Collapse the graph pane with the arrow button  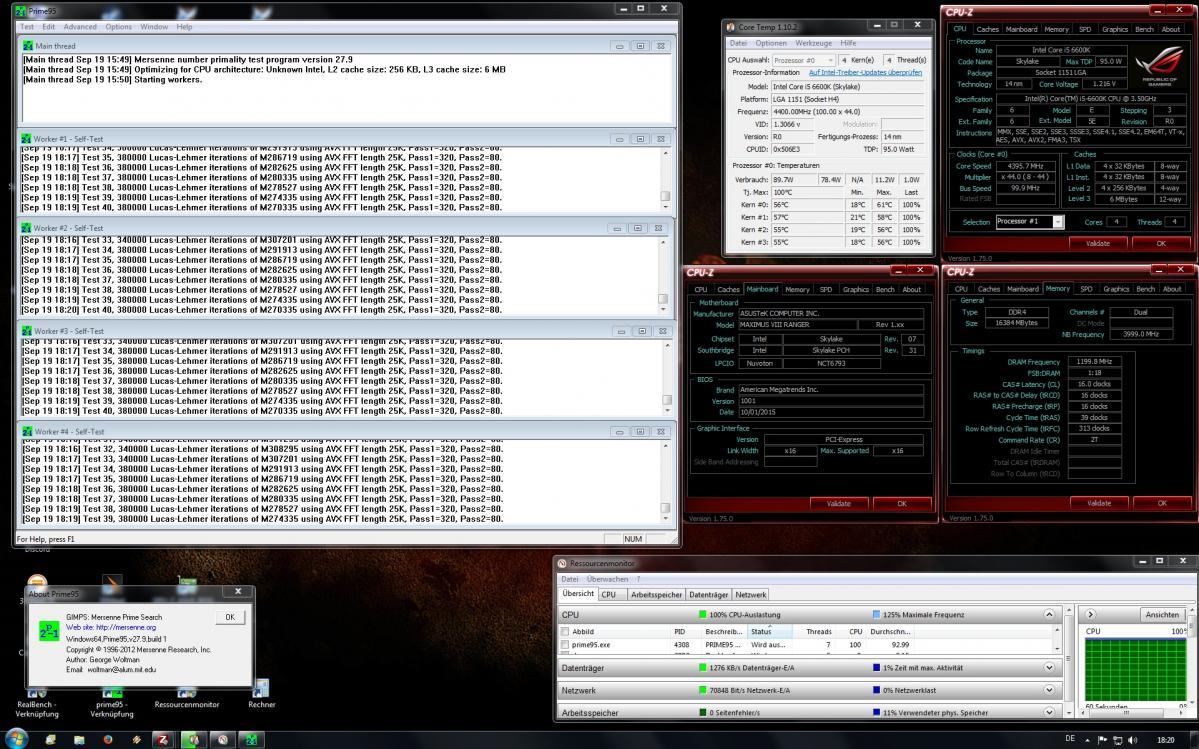point(1090,614)
